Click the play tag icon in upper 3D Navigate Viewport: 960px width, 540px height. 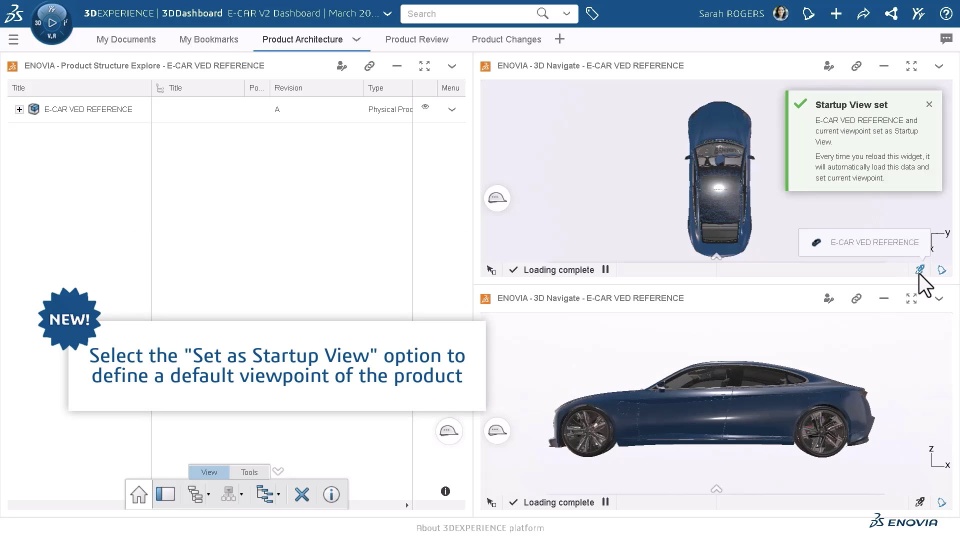pyautogui.click(x=942, y=269)
